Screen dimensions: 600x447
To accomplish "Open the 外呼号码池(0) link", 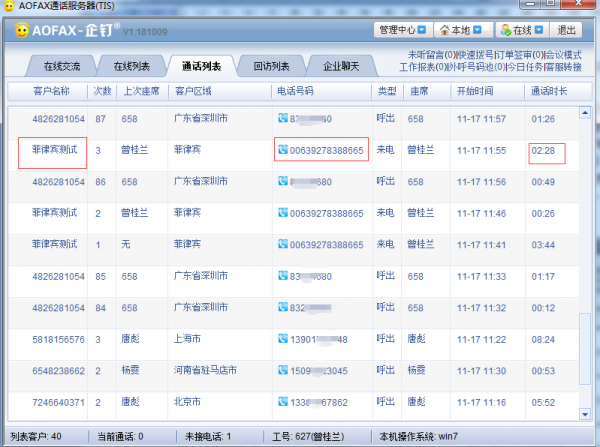I will (x=476, y=67).
